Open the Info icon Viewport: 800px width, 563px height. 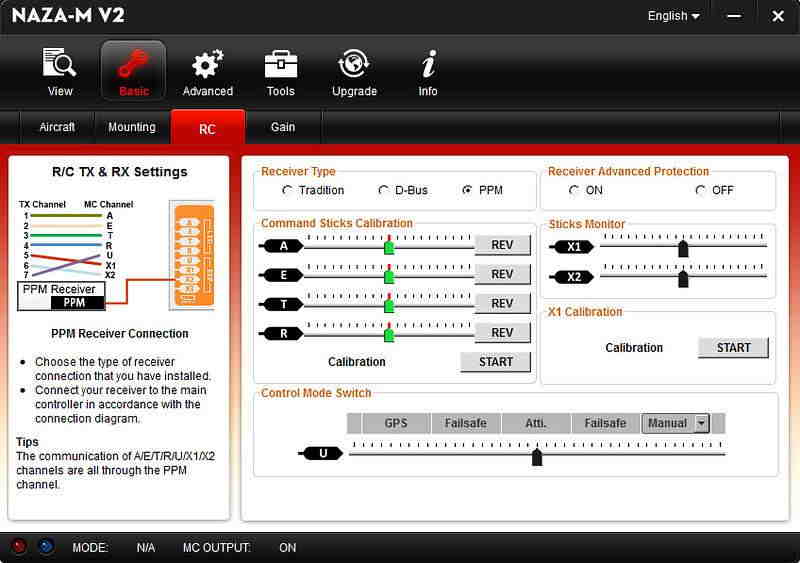(428, 64)
